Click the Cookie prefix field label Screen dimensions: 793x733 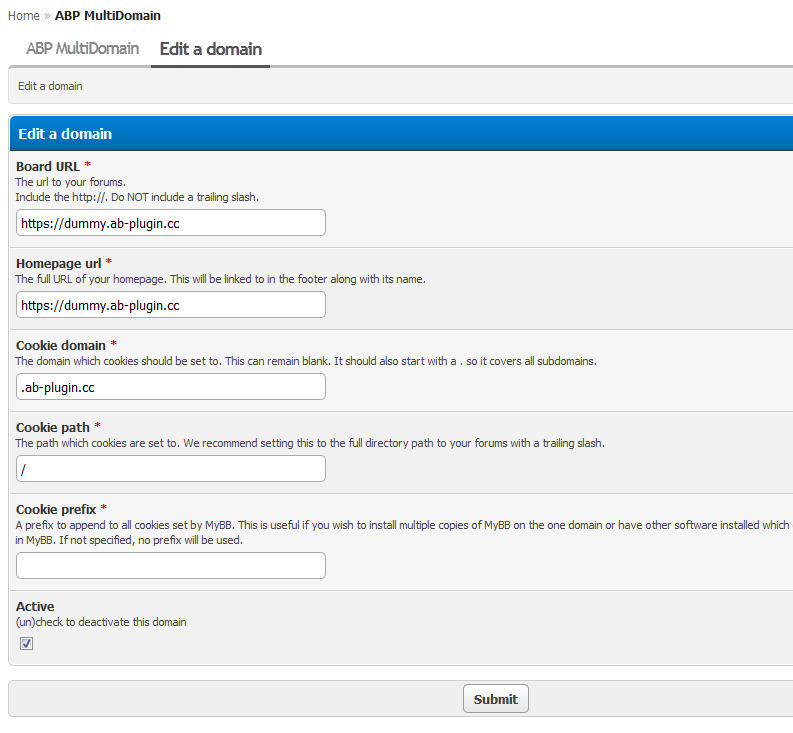point(56,509)
